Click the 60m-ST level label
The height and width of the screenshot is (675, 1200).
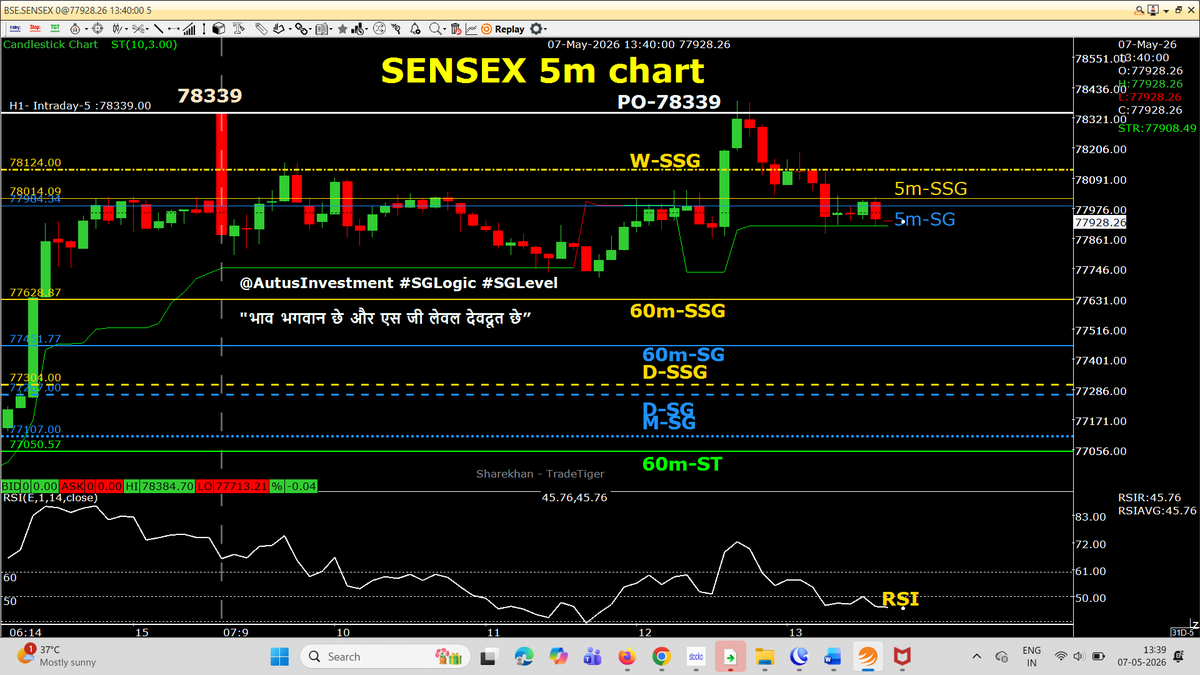[681, 464]
